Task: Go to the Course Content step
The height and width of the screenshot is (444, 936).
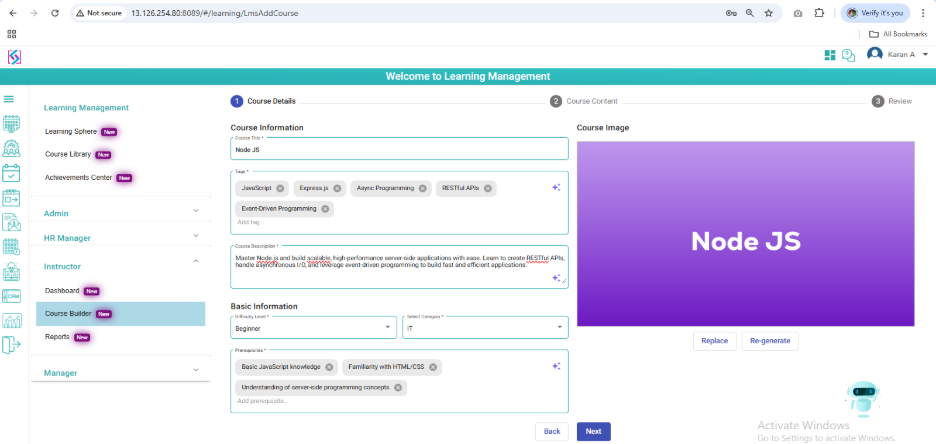Action: [584, 101]
